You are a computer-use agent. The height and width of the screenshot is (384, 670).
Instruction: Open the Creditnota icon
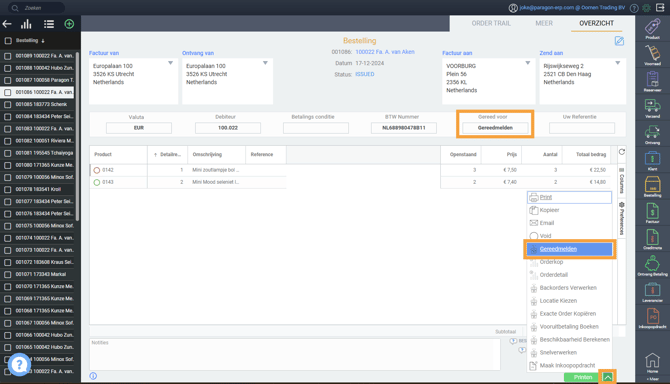652,240
